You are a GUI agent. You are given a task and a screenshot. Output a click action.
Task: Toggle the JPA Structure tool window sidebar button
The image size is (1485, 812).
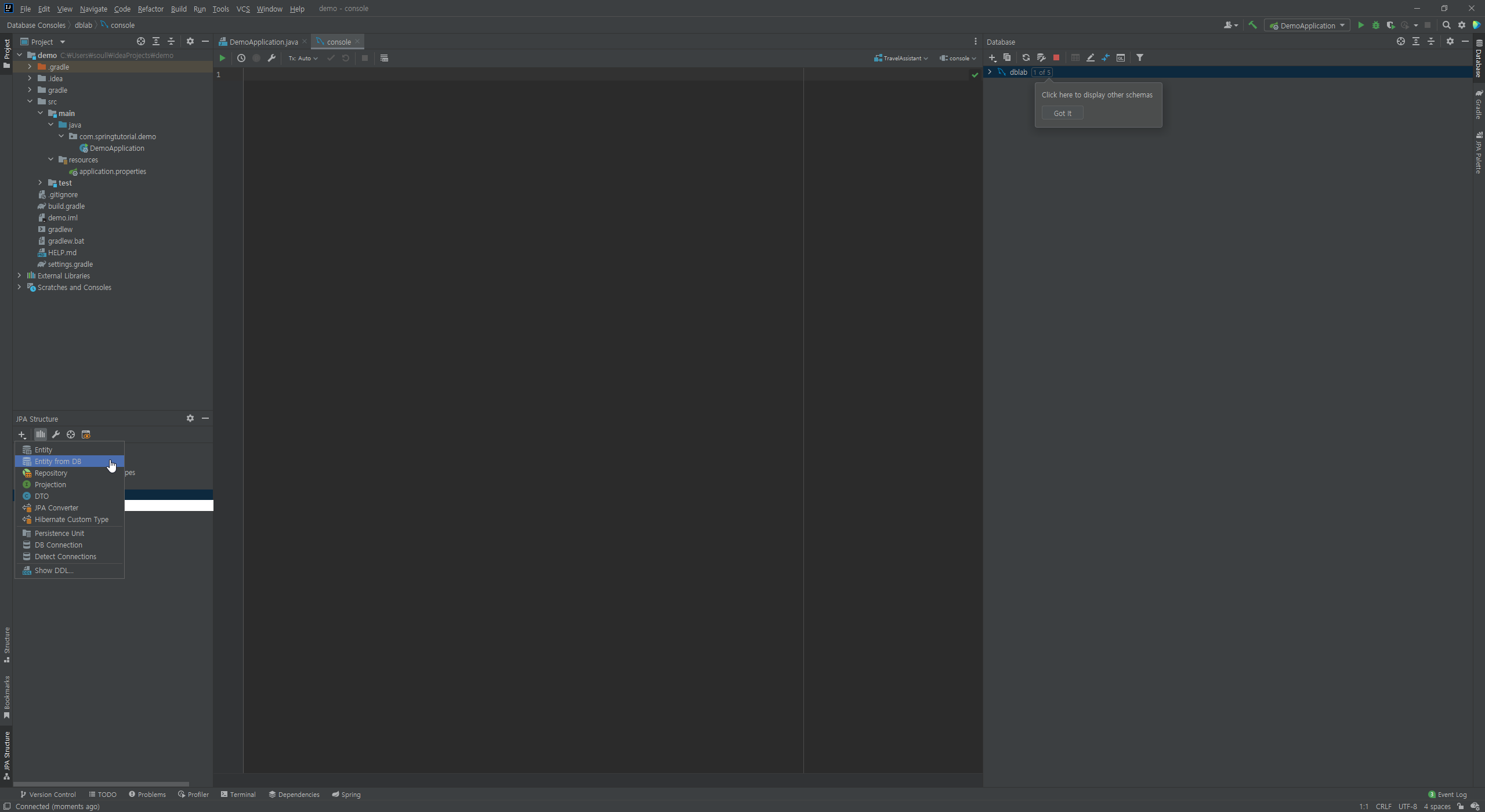(7, 755)
